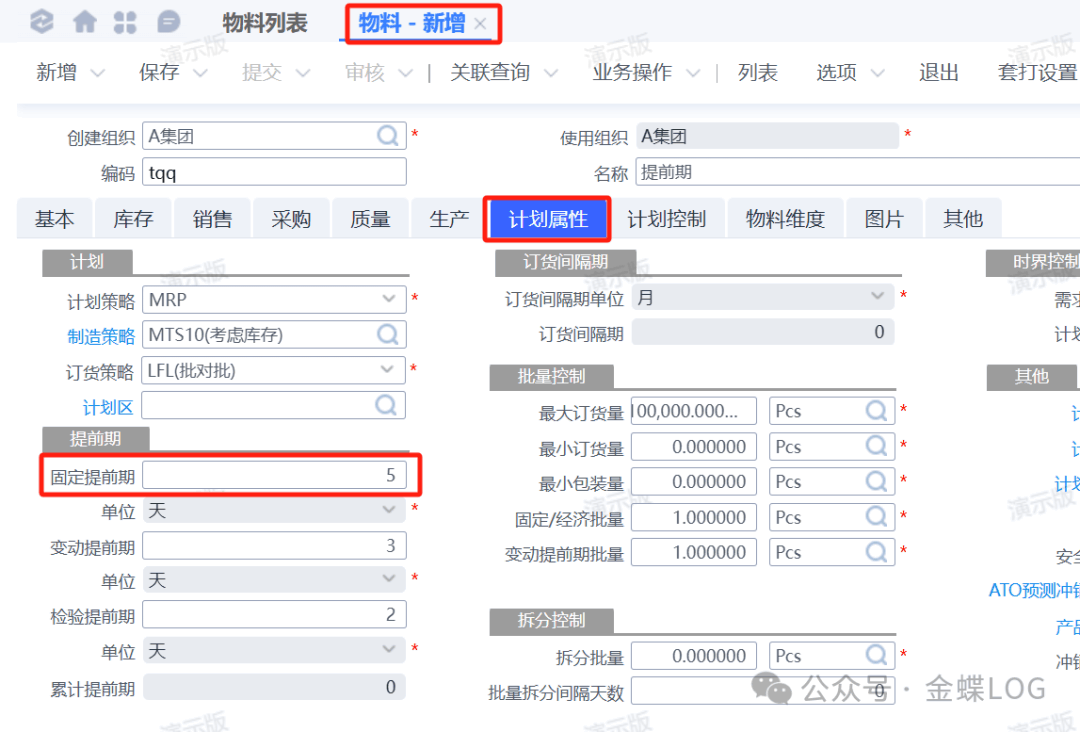Switch to the 库存 tab
The image size is (1080, 732).
pyautogui.click(x=133, y=219)
